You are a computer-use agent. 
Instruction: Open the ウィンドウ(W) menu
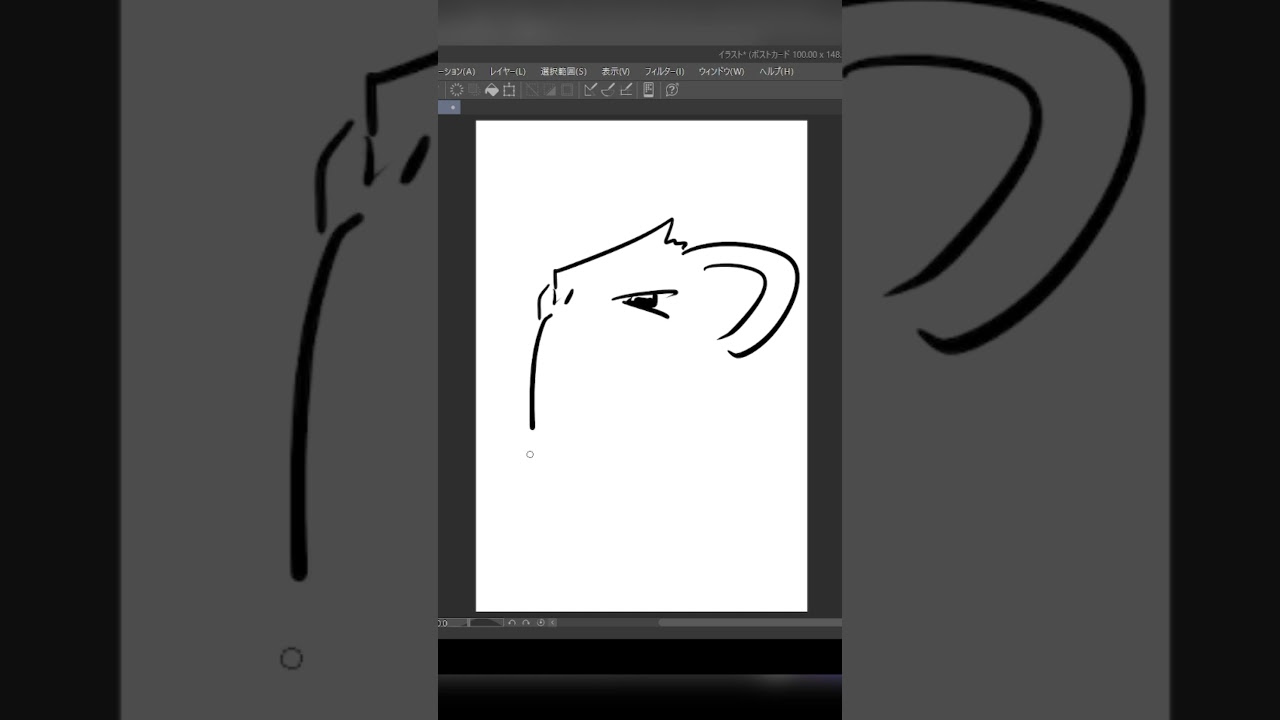[x=721, y=72]
